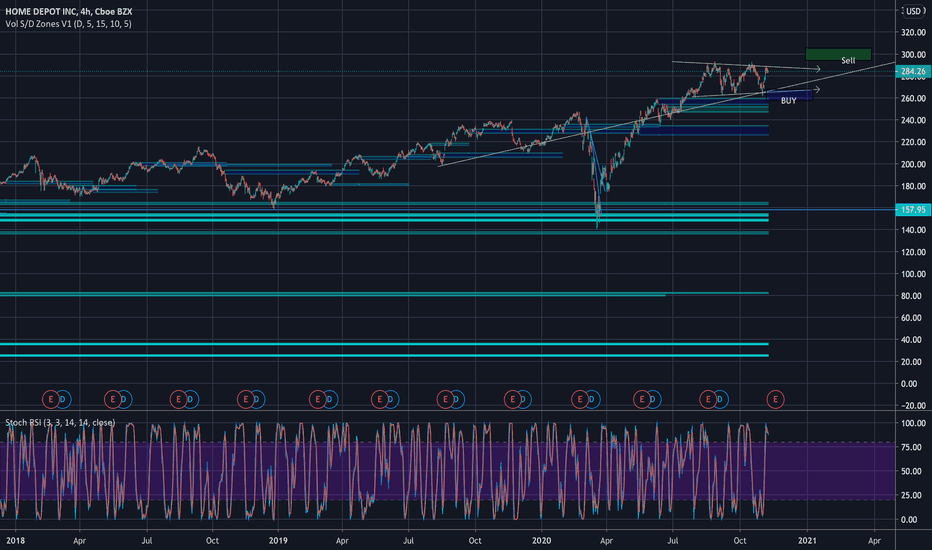Open the May 2019 earnings E marker
932x550 pixels.
click(x=380, y=399)
